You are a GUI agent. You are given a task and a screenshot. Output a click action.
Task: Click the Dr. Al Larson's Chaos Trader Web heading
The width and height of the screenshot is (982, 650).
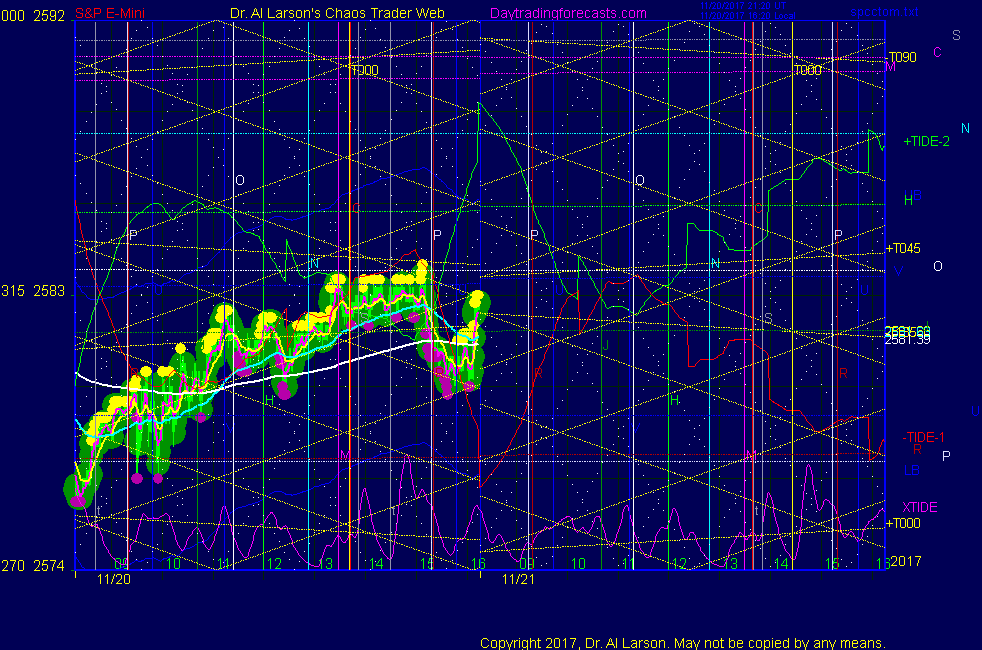pos(337,13)
